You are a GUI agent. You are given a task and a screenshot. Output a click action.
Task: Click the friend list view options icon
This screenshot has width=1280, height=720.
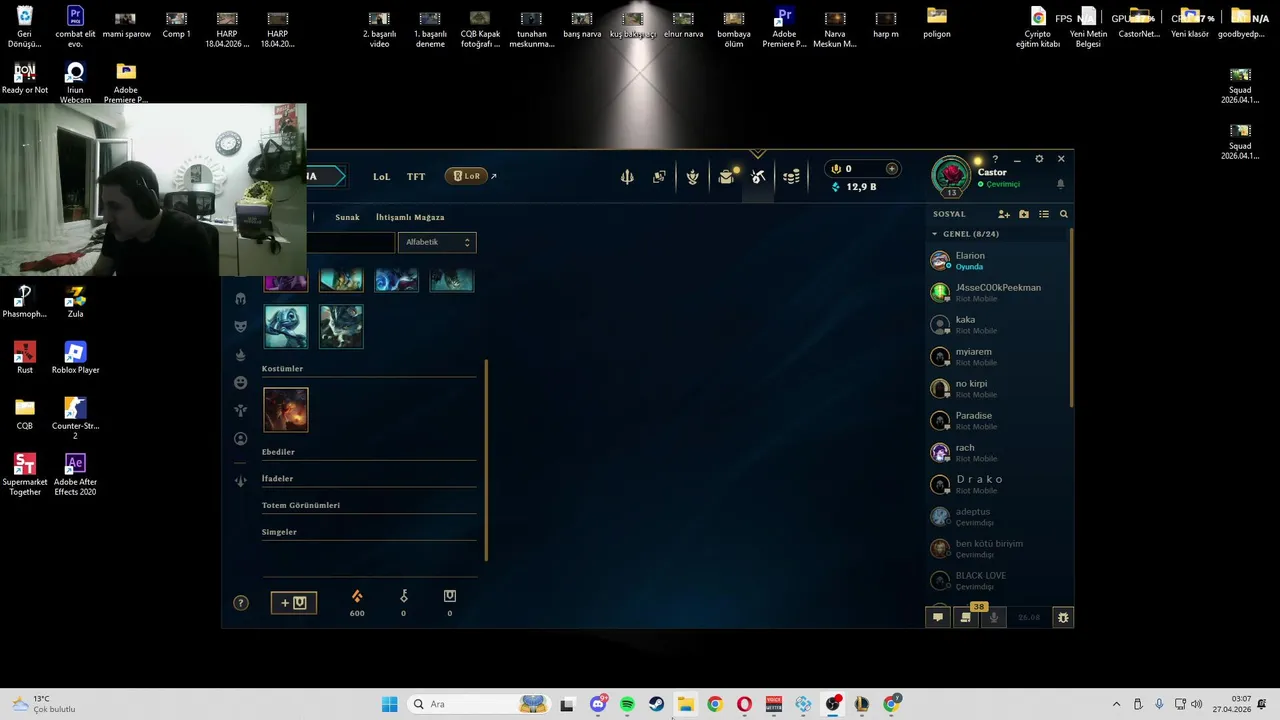click(x=1044, y=214)
